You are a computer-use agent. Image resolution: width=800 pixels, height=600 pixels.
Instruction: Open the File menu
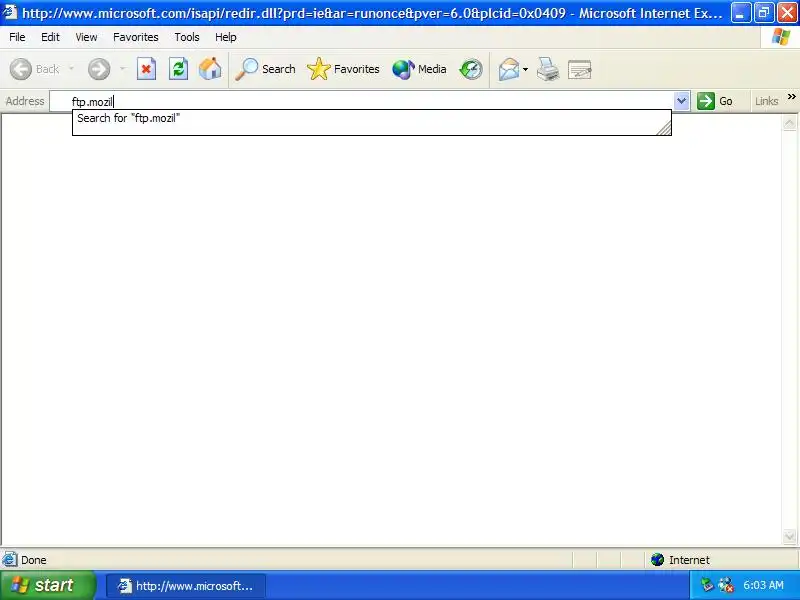[x=17, y=37]
